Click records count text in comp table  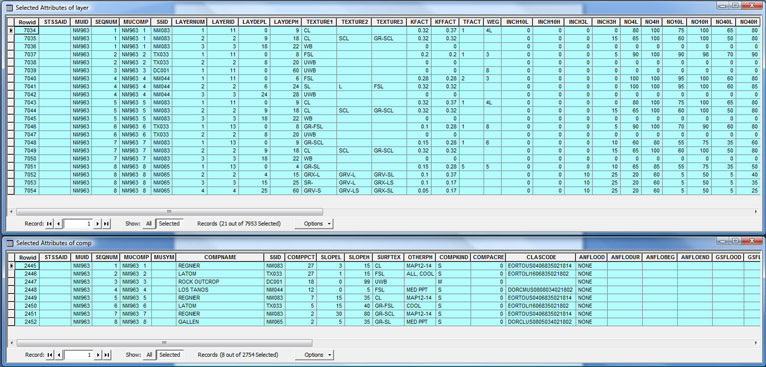coord(238,354)
